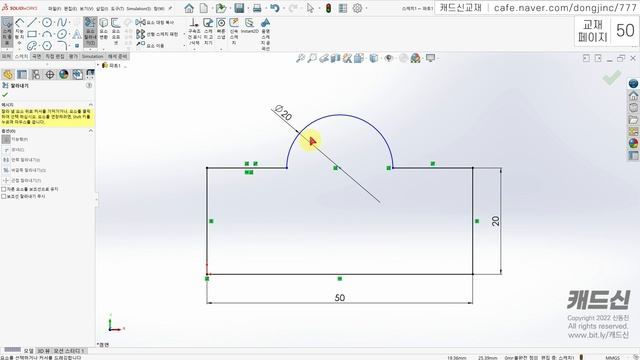The image size is (640, 360).
Task: Click the Linear Sketch Pattern icon
Action: [x=140, y=34]
